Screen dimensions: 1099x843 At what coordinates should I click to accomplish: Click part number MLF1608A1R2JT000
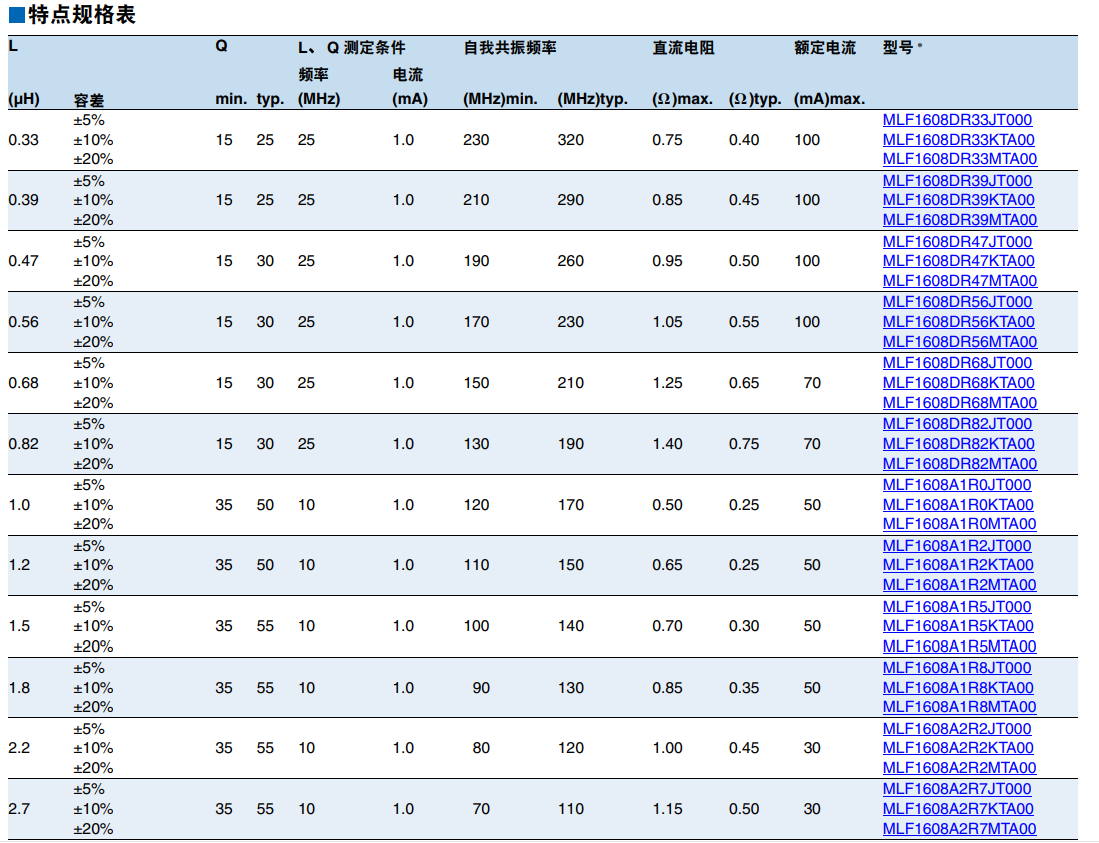(x=957, y=546)
